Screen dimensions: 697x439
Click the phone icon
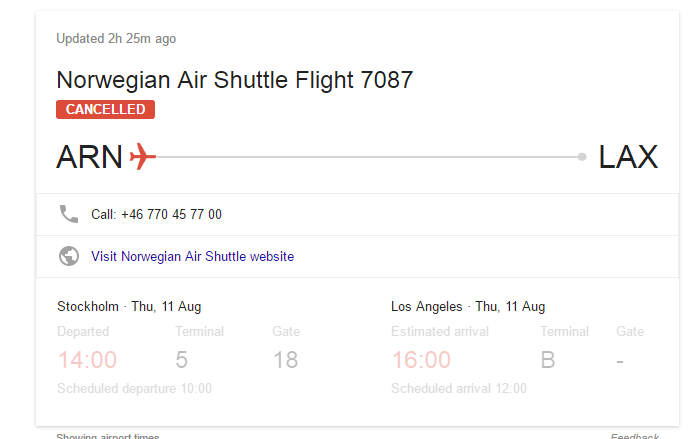pyautogui.click(x=69, y=214)
